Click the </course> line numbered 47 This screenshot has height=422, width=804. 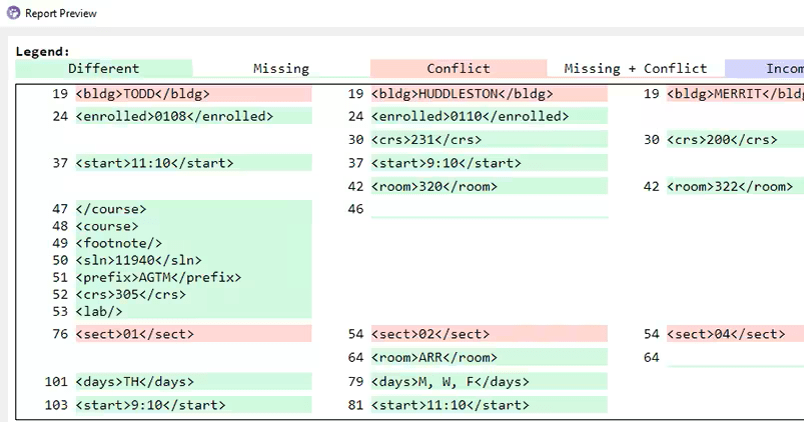193,209
